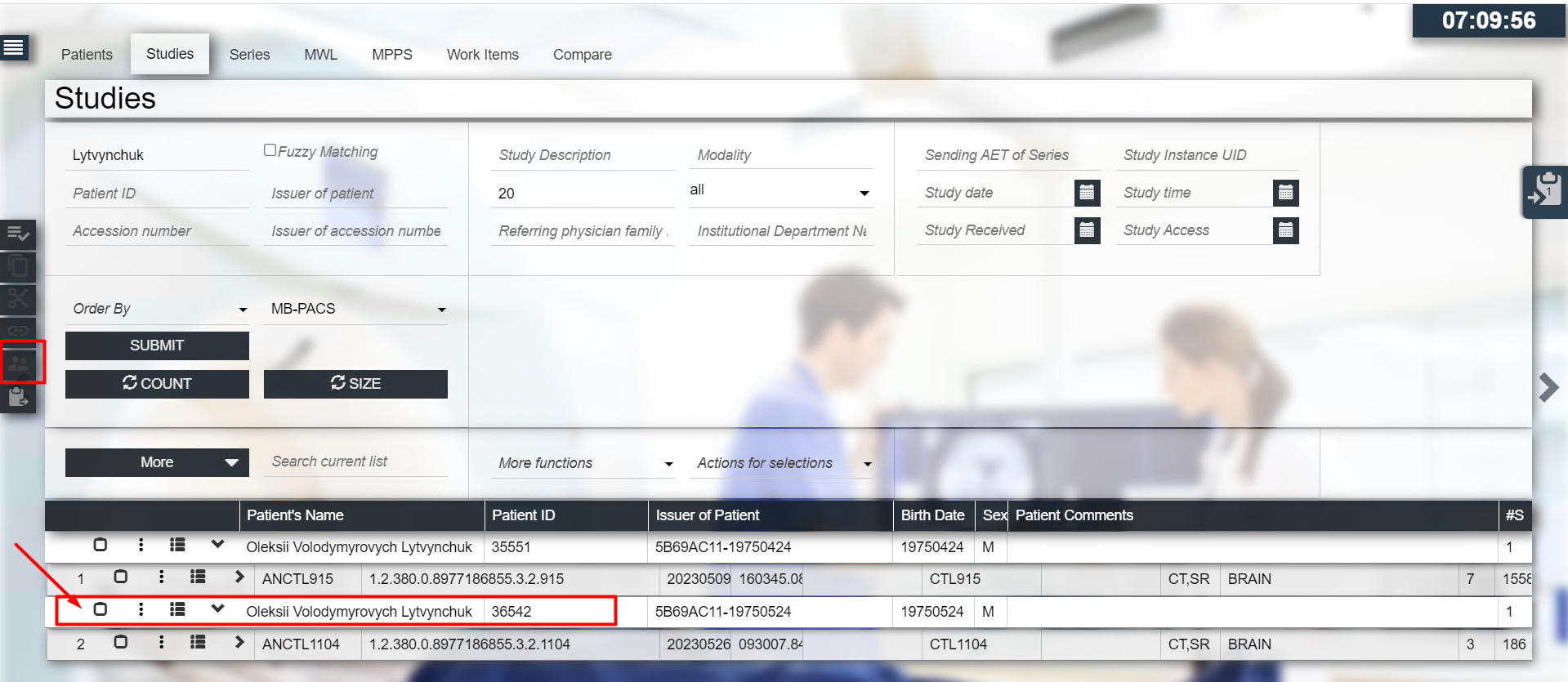Click the merge patients sidebar icon
Screen dimensions: 1568x682
coord(20,363)
